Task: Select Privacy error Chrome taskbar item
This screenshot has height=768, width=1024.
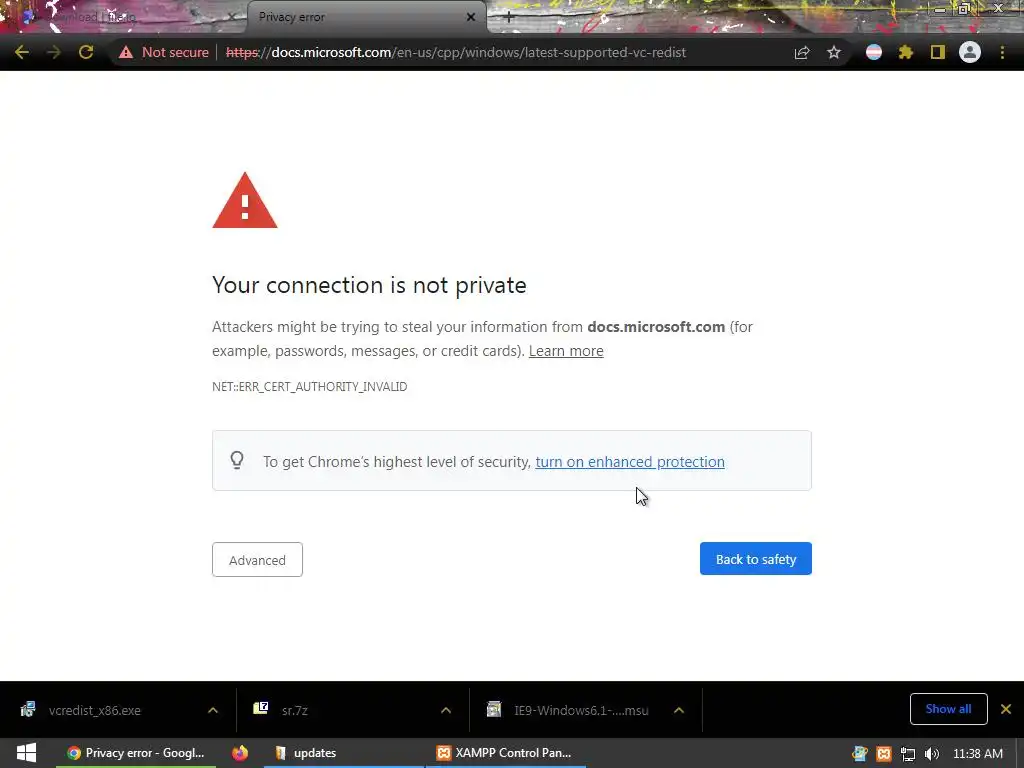Action: coord(136,753)
